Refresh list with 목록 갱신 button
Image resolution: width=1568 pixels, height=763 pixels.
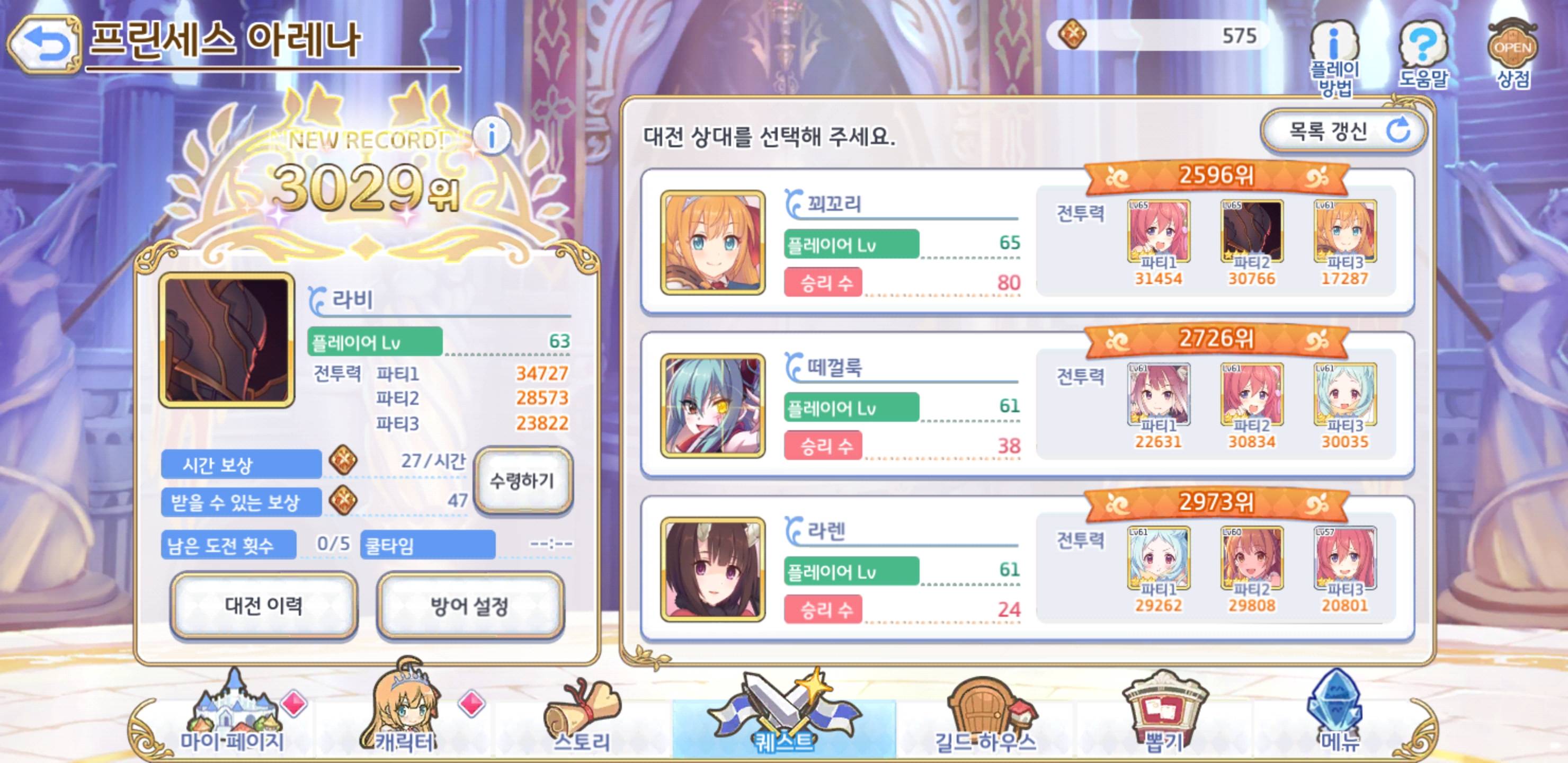(1343, 131)
